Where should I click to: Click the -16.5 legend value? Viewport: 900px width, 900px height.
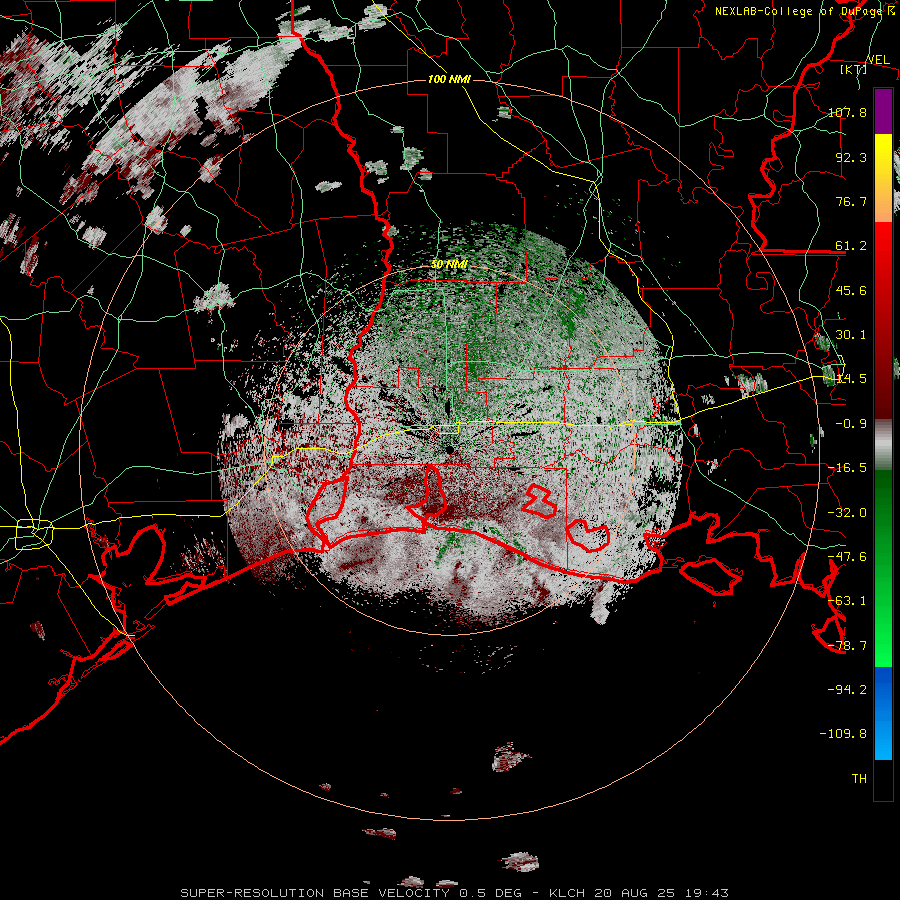pyautogui.click(x=847, y=468)
